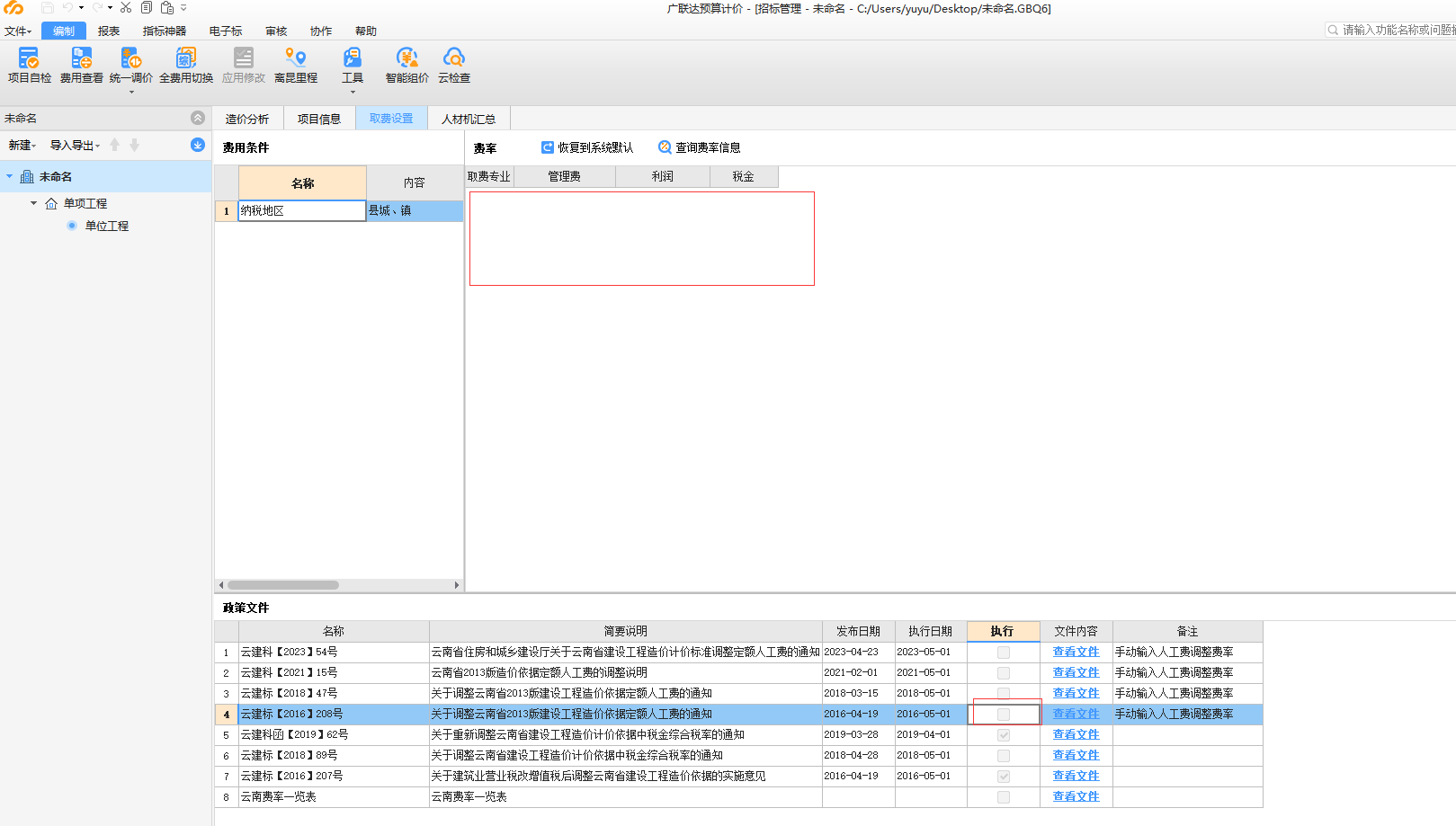Toggle 执行 checkbox for 云建科【2021】15号
1456x826 pixels.
pyautogui.click(x=1004, y=673)
